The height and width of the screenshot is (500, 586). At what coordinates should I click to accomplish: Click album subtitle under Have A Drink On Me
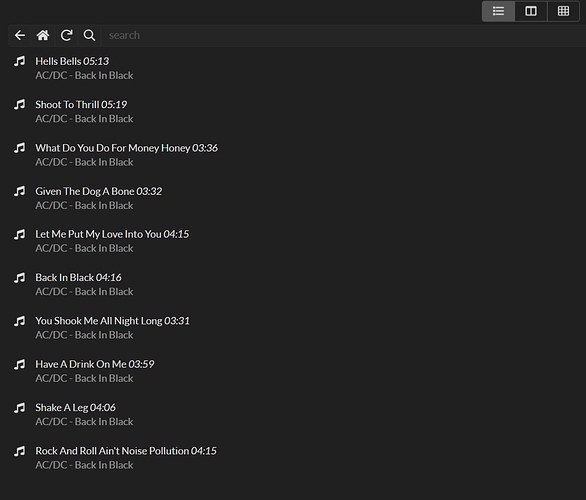84,379
